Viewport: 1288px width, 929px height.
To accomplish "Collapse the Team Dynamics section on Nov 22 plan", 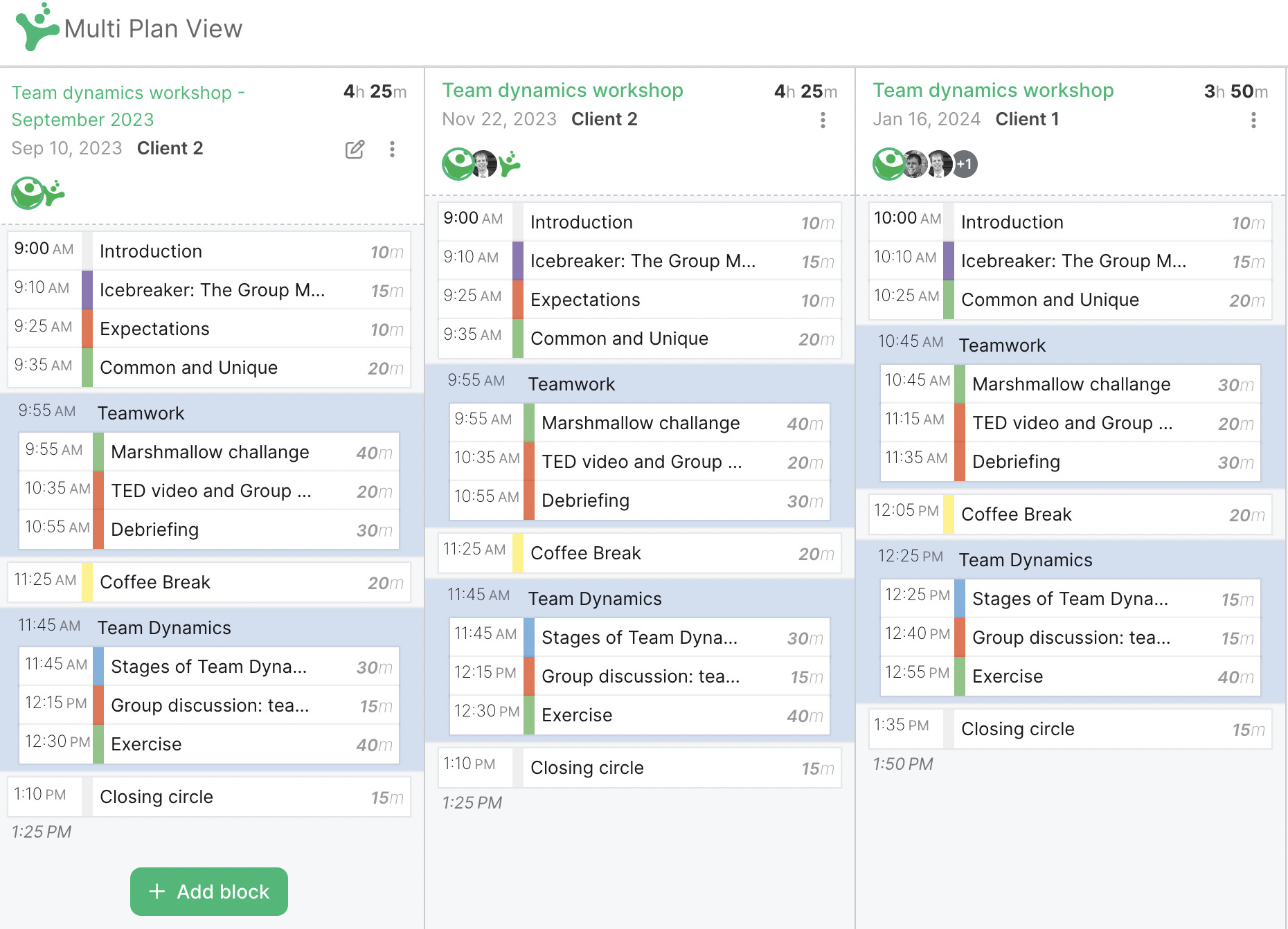I will pos(594,598).
